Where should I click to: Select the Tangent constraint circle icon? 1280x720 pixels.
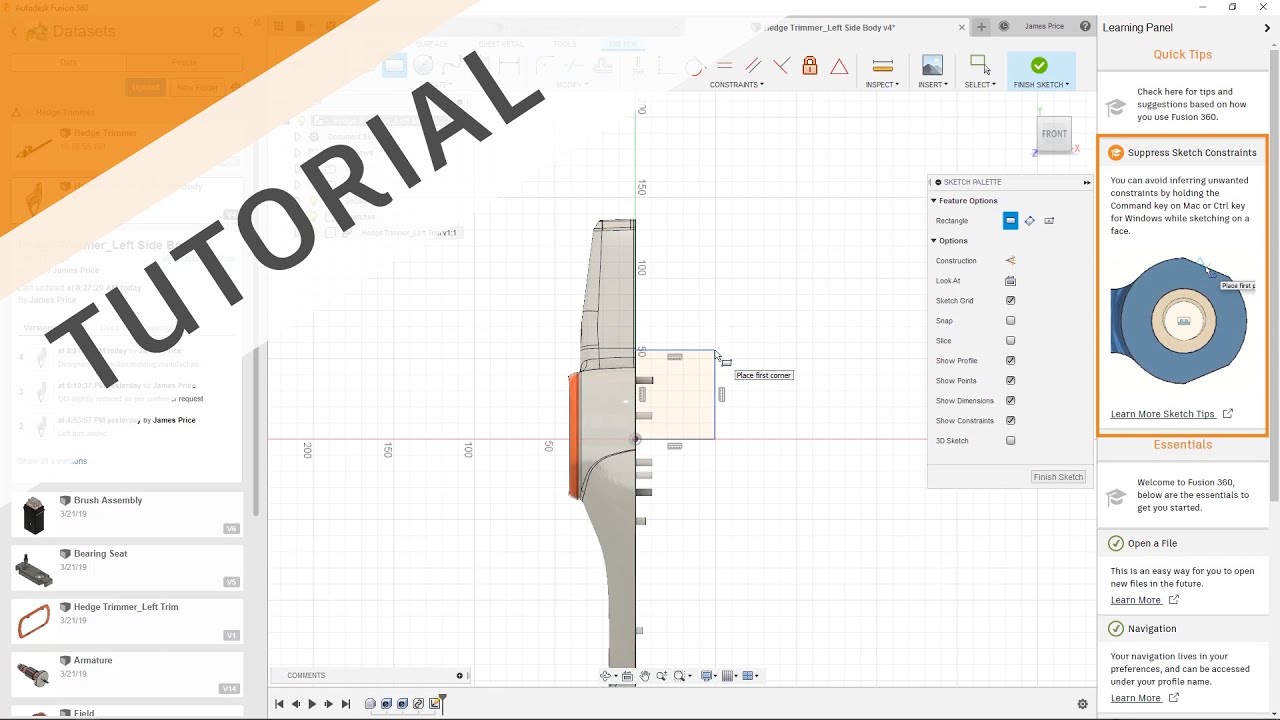695,66
